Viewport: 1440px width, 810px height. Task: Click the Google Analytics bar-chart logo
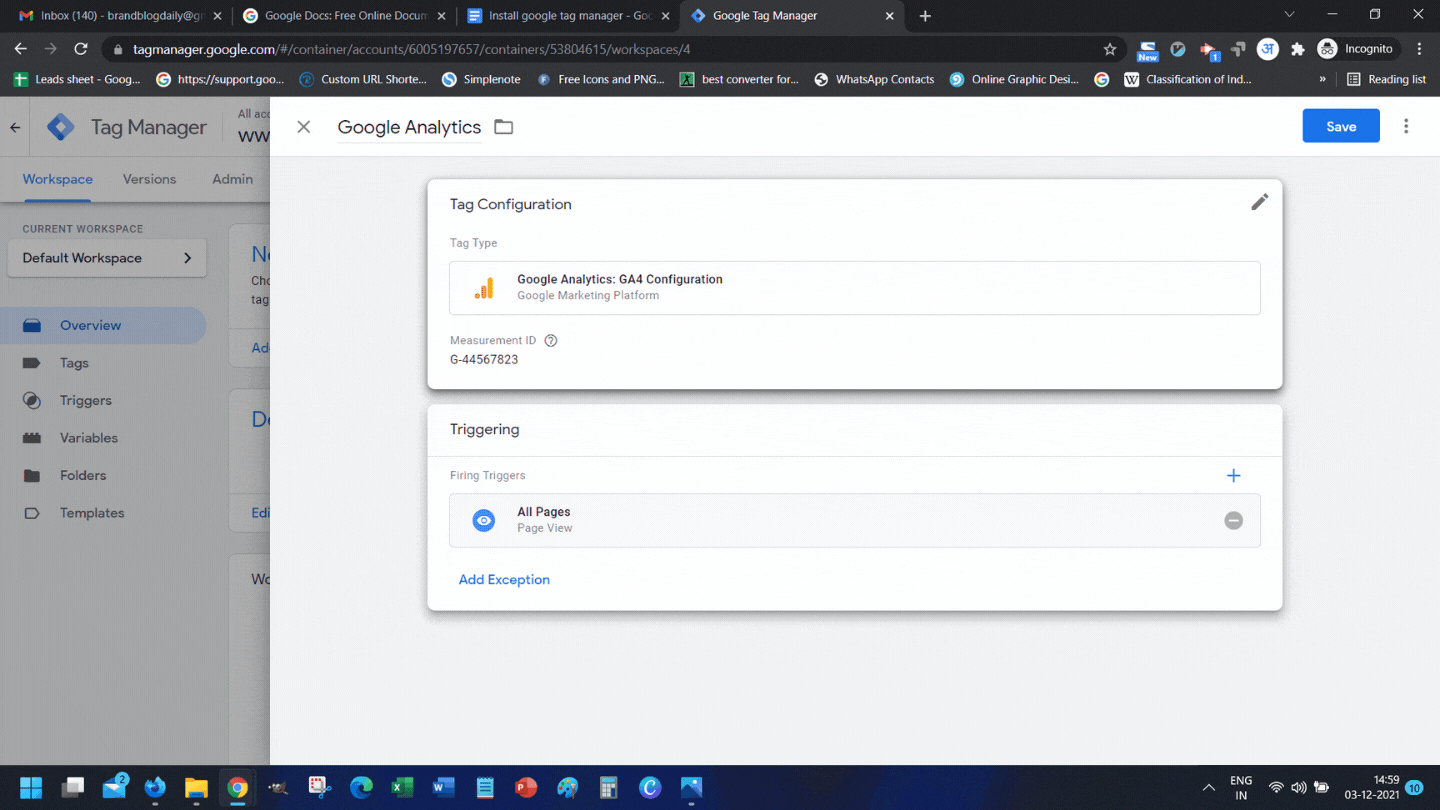(484, 288)
